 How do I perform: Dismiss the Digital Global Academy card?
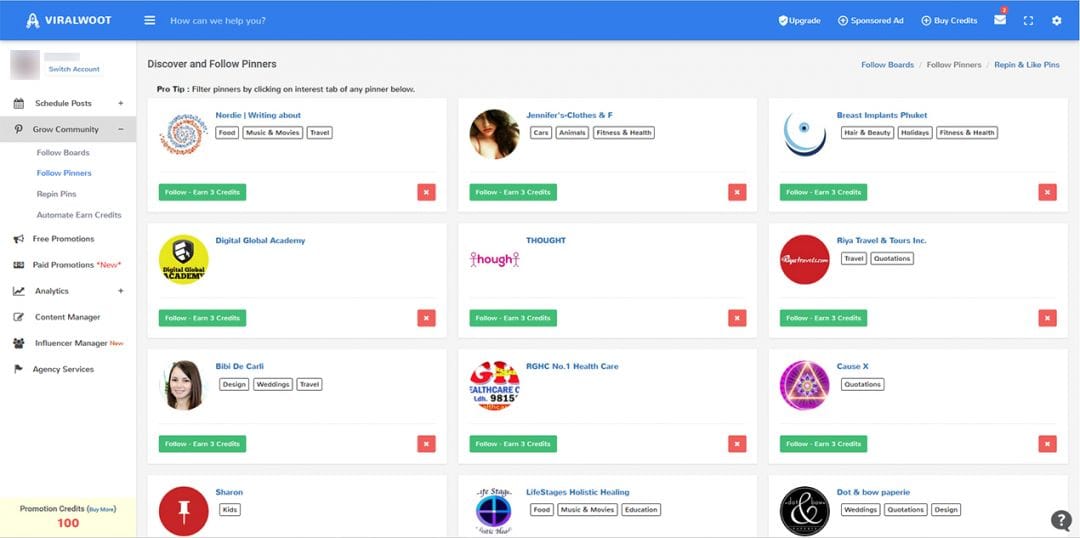coord(426,318)
